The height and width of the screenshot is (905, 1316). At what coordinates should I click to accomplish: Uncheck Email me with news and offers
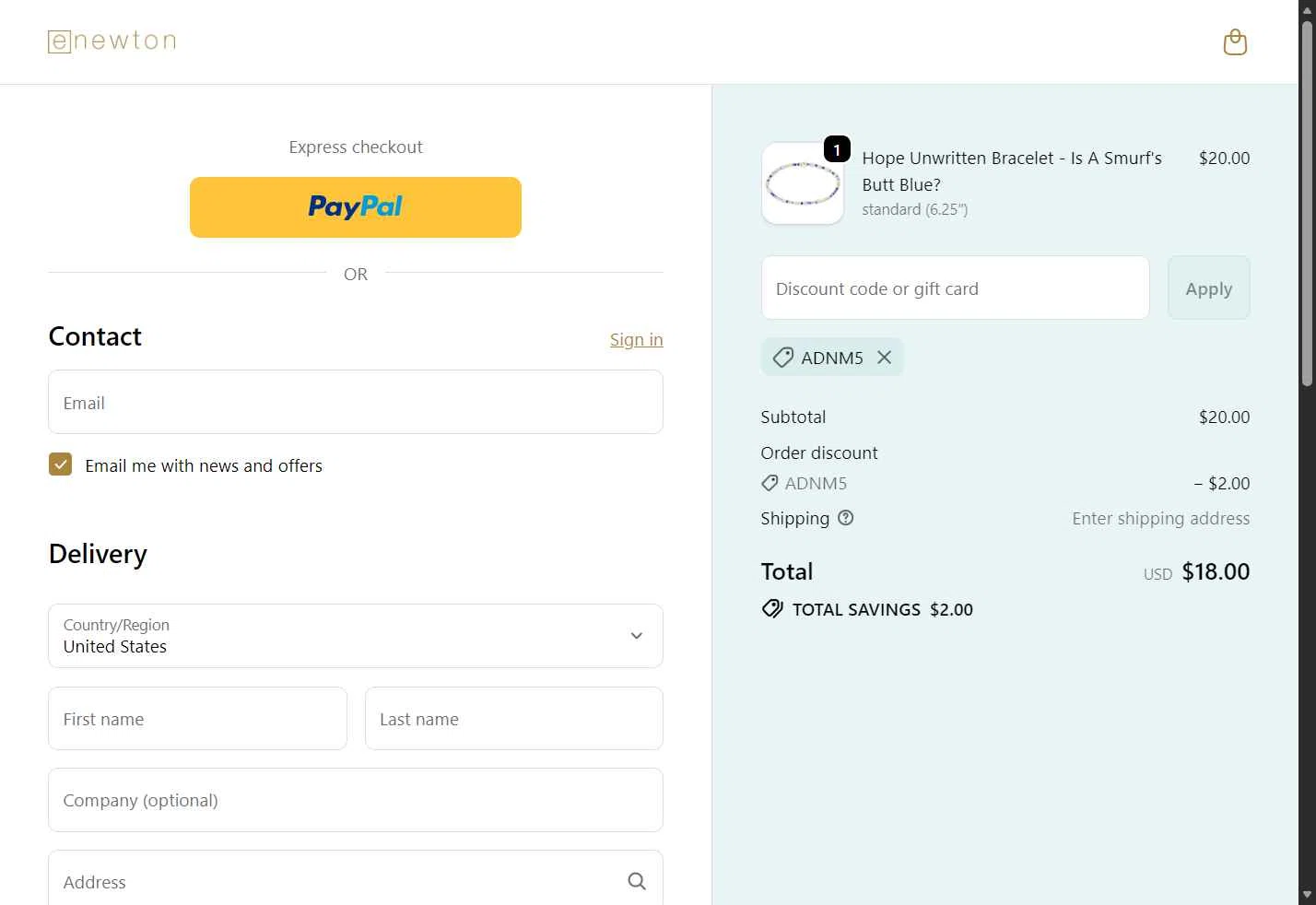(x=61, y=465)
